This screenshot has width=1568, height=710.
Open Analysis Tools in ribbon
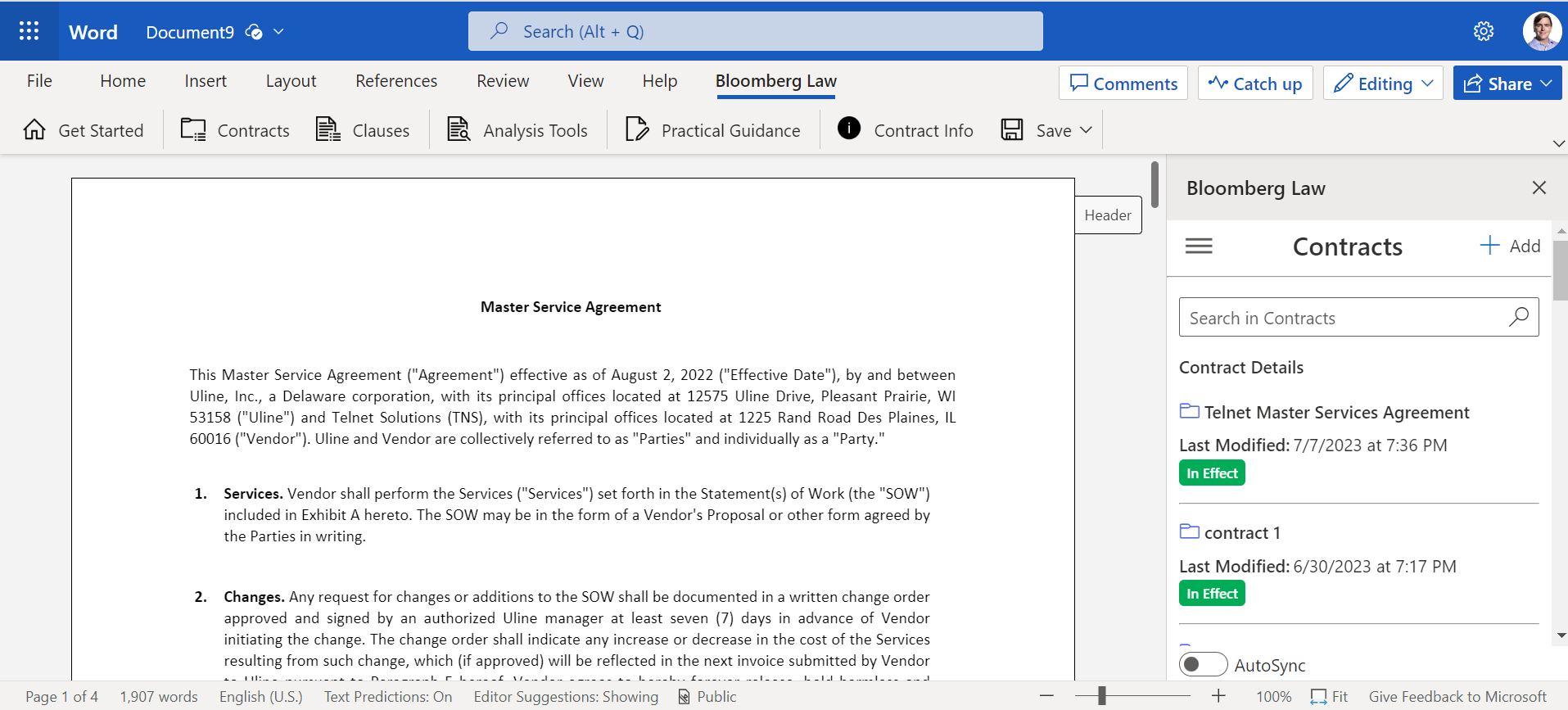click(517, 130)
